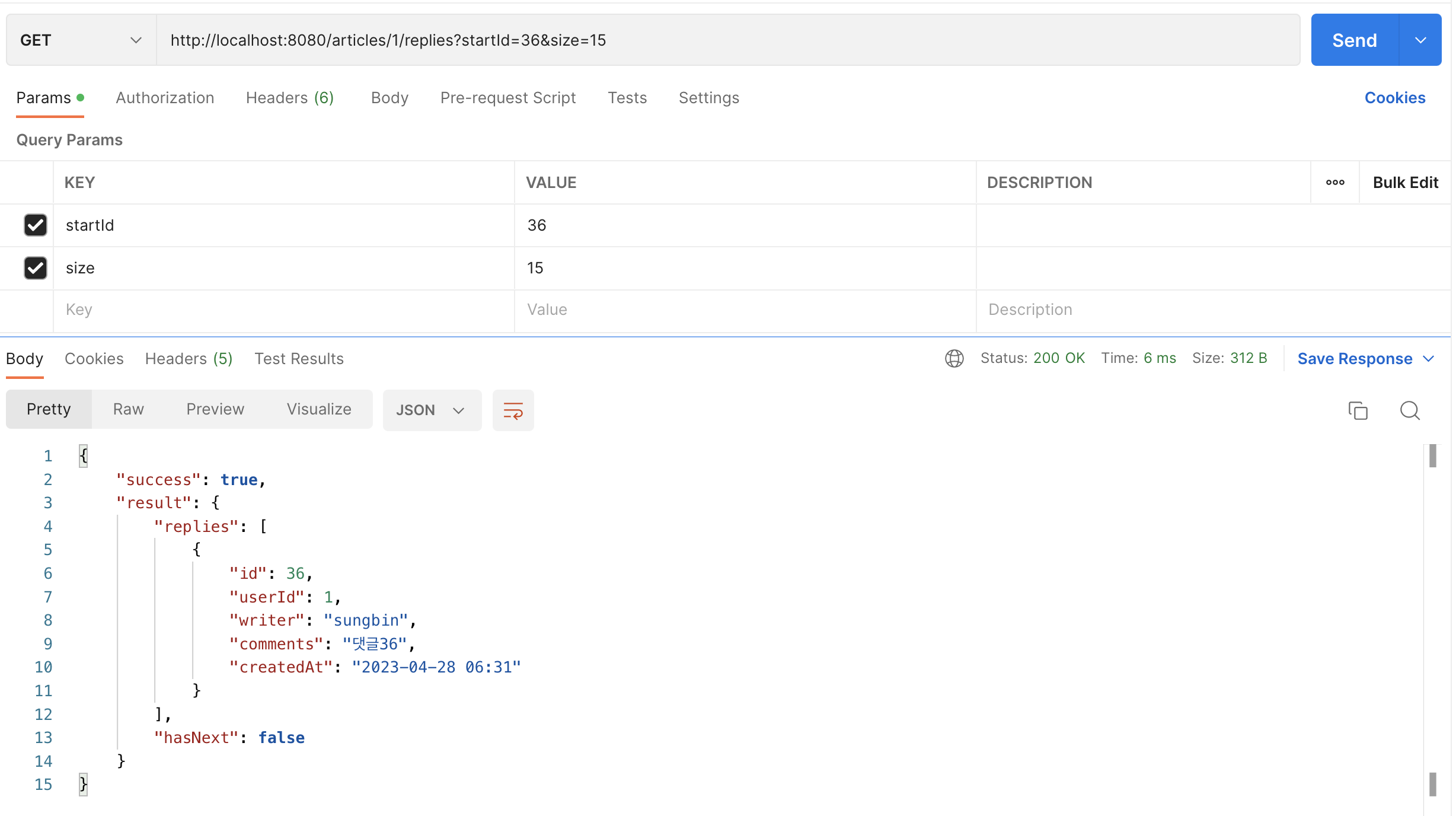The width and height of the screenshot is (1456, 816).
Task: Uncheck the startId parameter checkbox
Action: 36,225
